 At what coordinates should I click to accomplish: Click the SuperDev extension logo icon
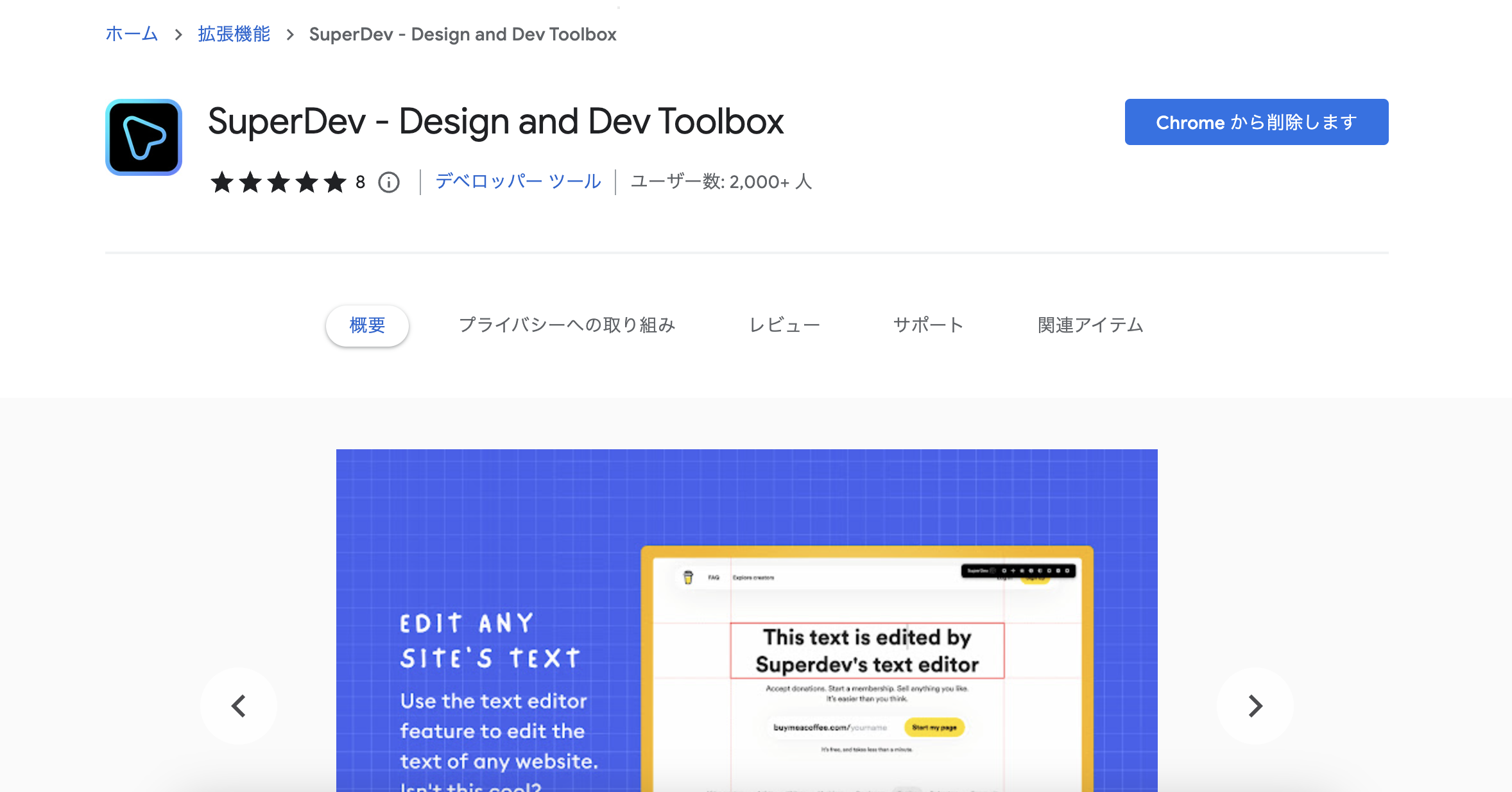click(x=144, y=137)
